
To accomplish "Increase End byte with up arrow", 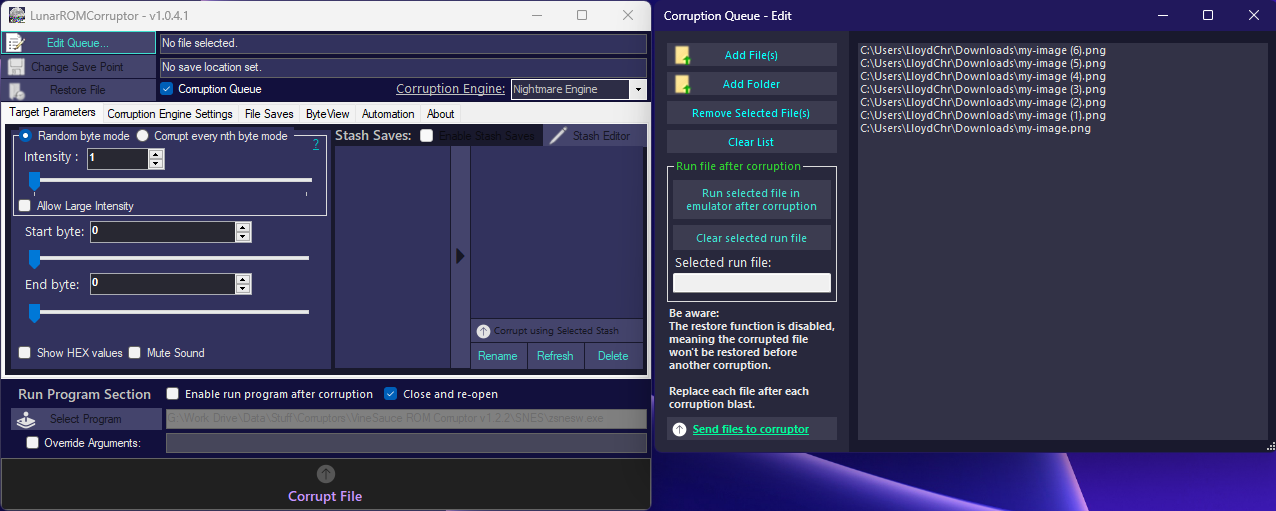I will click(243, 279).
